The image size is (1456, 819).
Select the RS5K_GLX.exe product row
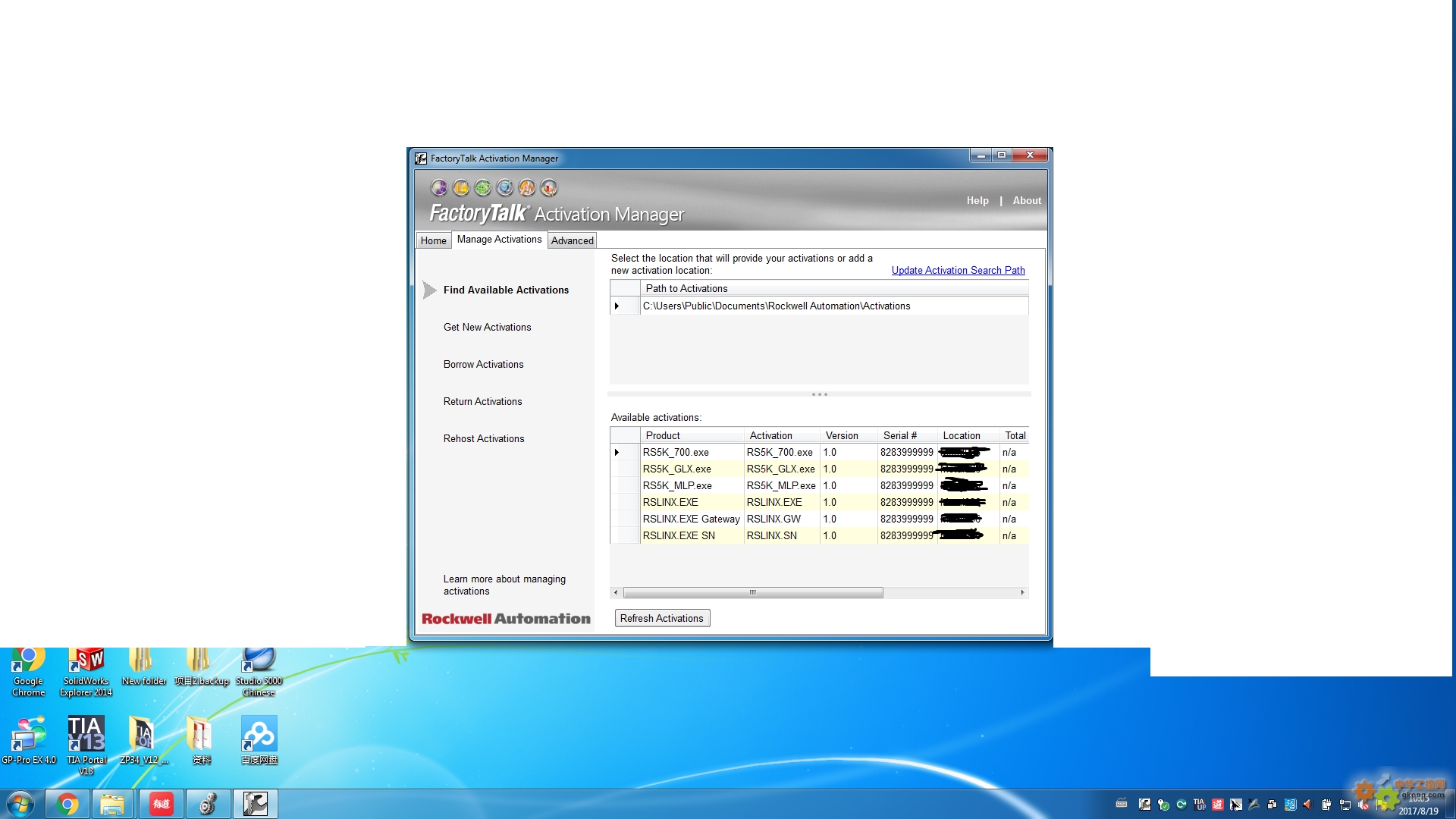coord(819,469)
